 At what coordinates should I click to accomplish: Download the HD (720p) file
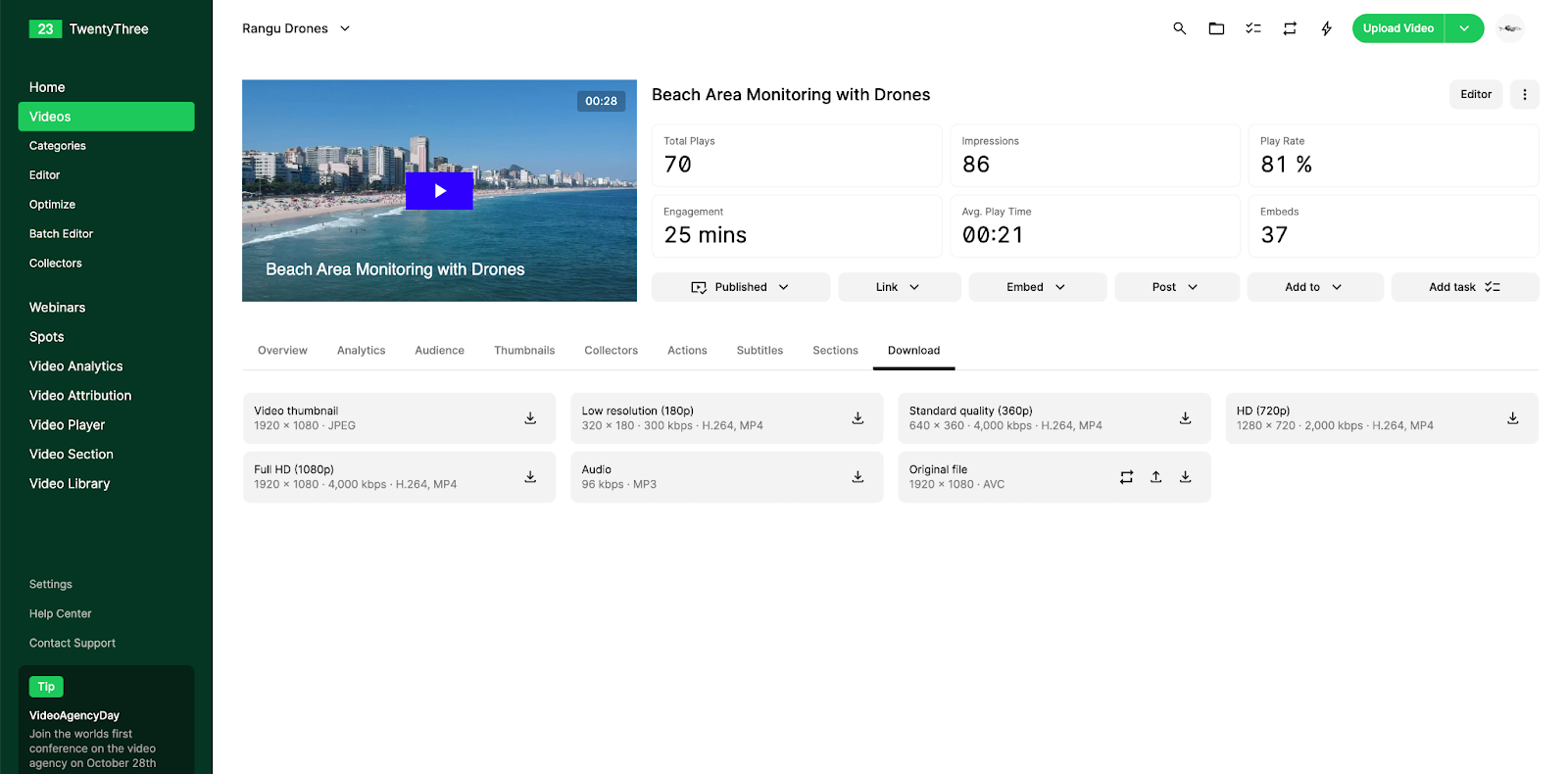pyautogui.click(x=1512, y=418)
